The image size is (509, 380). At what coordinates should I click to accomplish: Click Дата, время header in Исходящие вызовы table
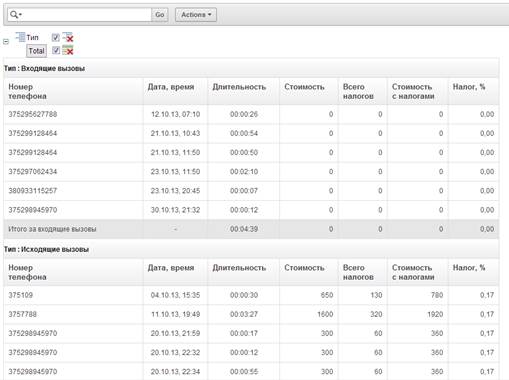coord(171,268)
